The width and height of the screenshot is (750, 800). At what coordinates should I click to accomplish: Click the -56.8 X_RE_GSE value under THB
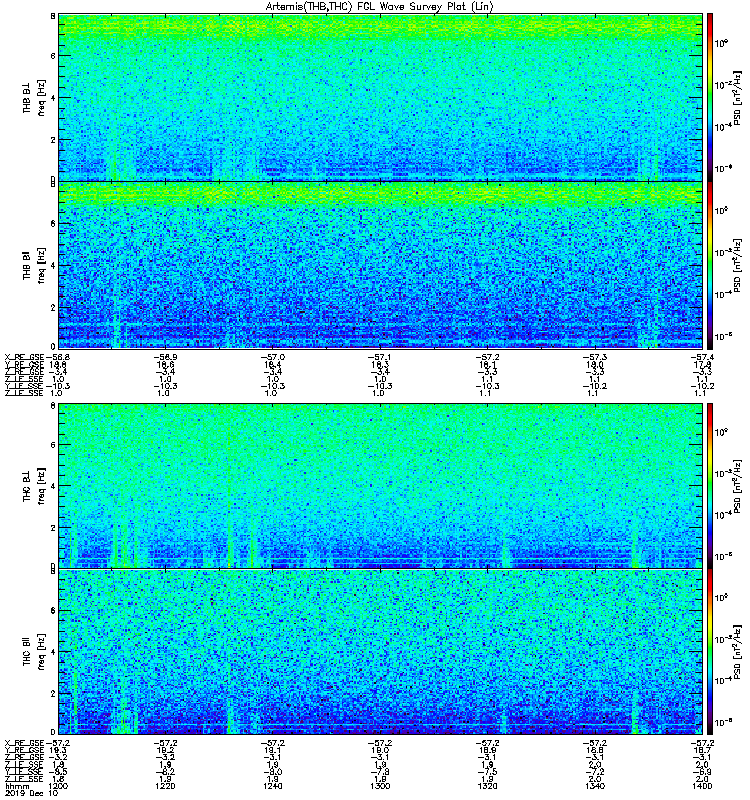click(58, 357)
